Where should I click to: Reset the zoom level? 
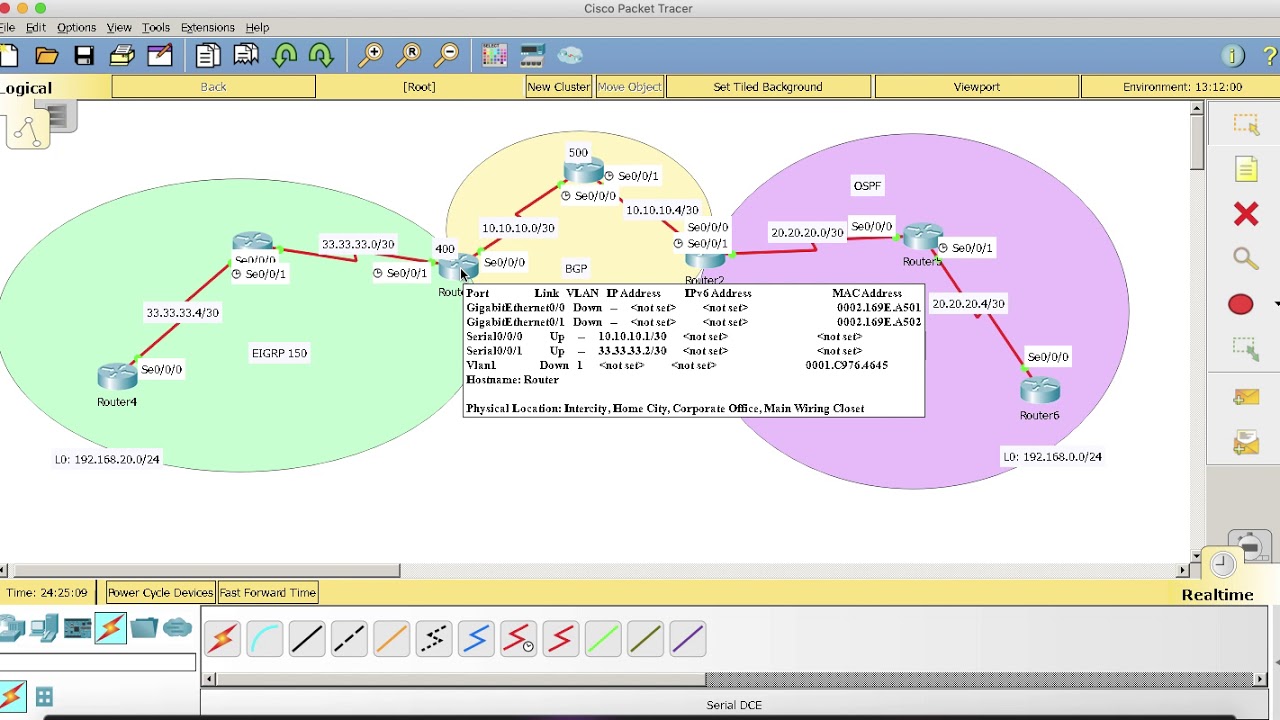tap(409, 55)
